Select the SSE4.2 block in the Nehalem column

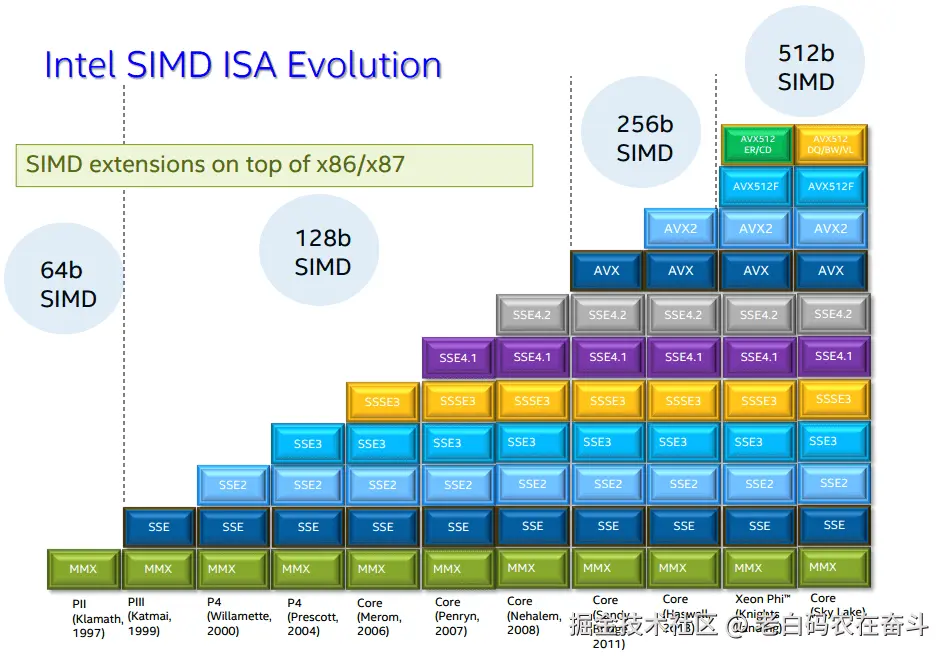point(532,313)
